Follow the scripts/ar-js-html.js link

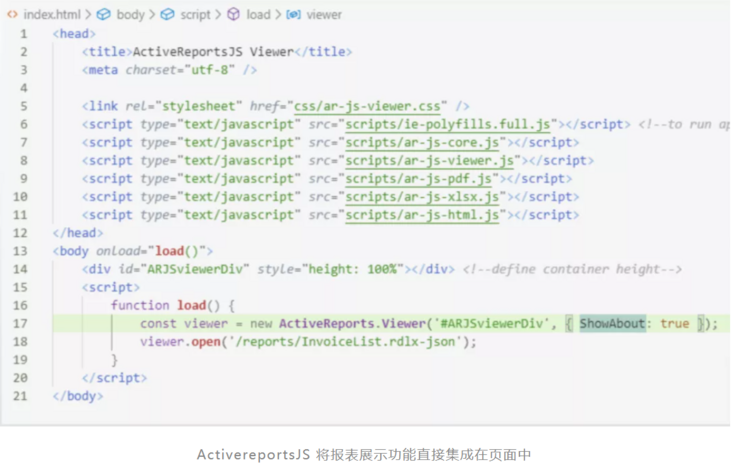(x=422, y=215)
